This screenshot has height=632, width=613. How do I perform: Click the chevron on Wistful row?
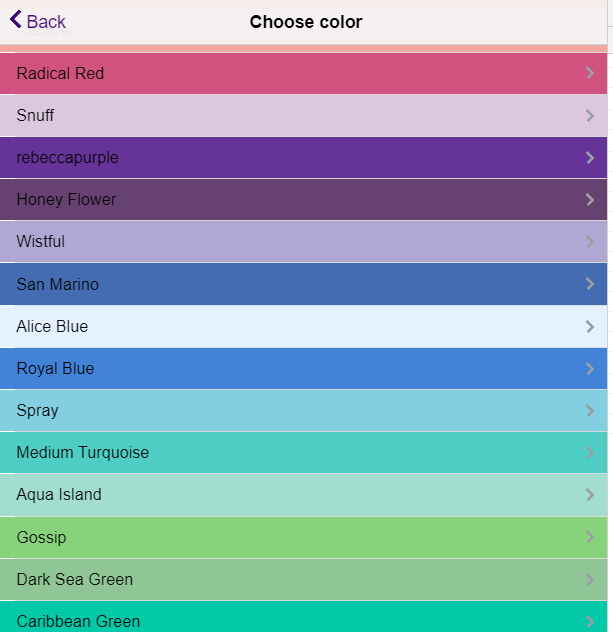[590, 241]
